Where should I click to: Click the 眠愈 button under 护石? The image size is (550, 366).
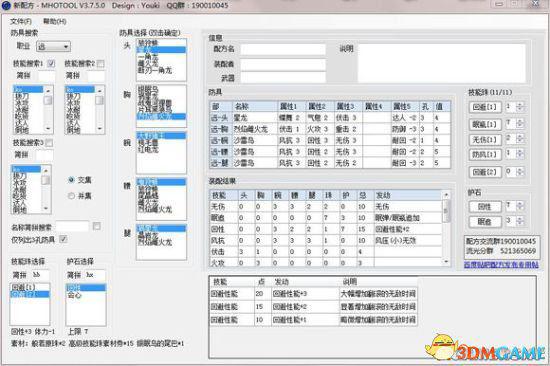485,221
